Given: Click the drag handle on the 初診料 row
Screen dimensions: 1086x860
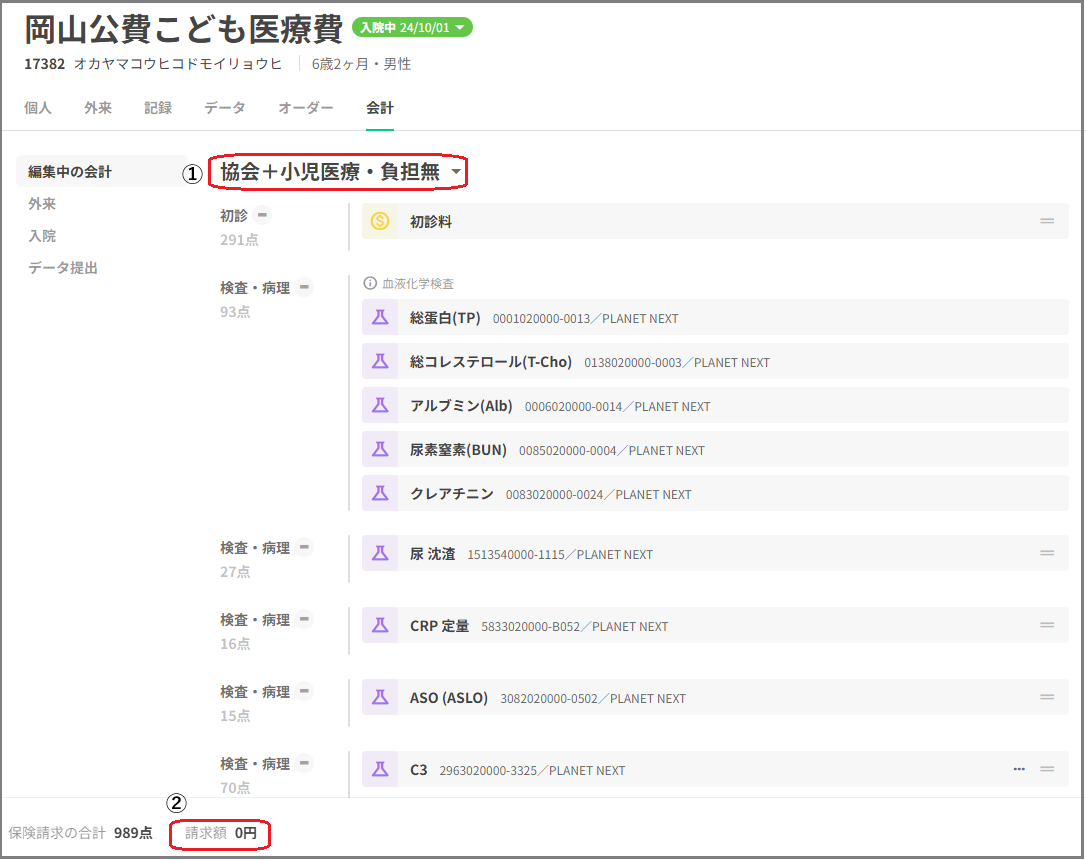Looking at the screenshot, I should pyautogui.click(x=1047, y=221).
